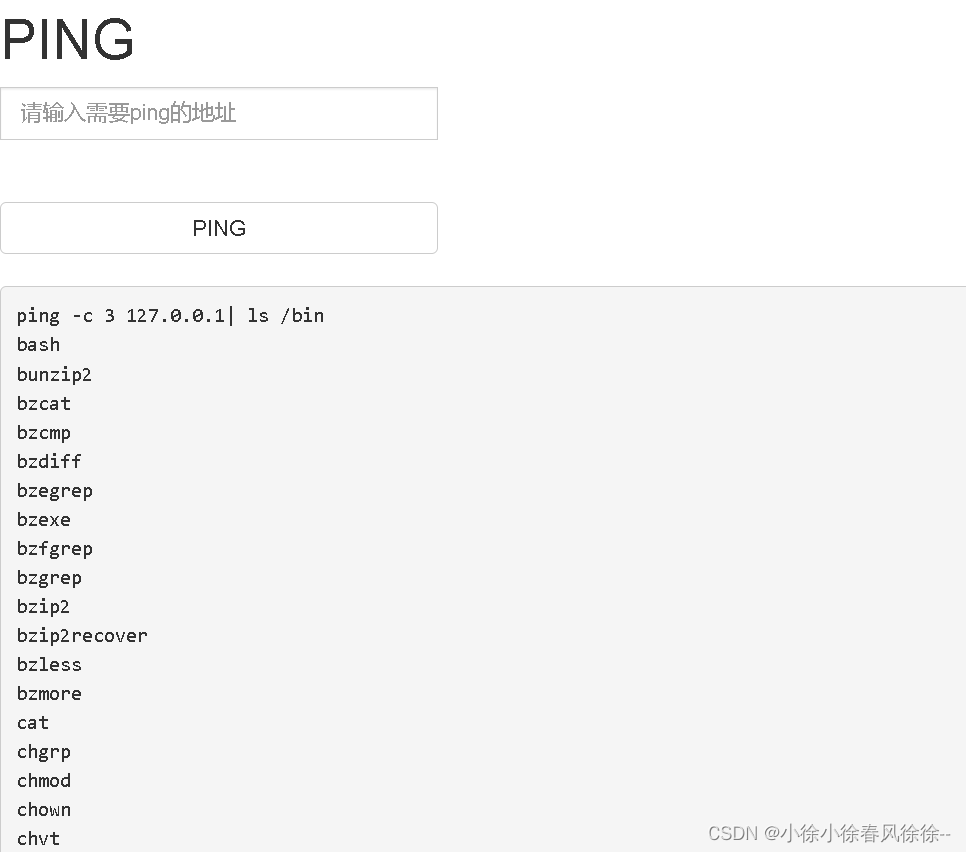
Task: Click the bash entry in the output
Action: (38, 344)
